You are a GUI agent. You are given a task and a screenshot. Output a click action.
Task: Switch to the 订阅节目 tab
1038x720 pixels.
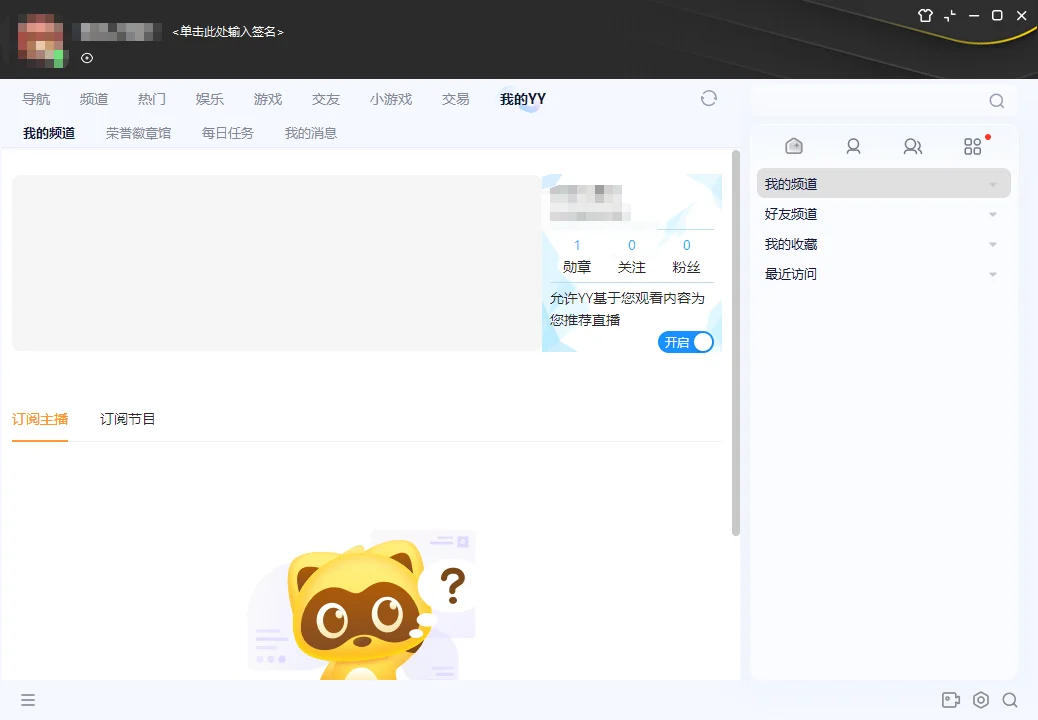point(127,419)
